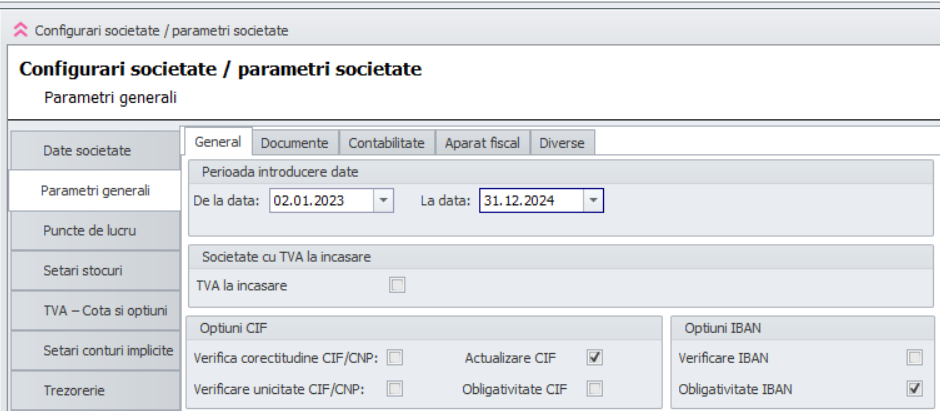Enable the Verificare IBAN checkbox

tap(913, 357)
